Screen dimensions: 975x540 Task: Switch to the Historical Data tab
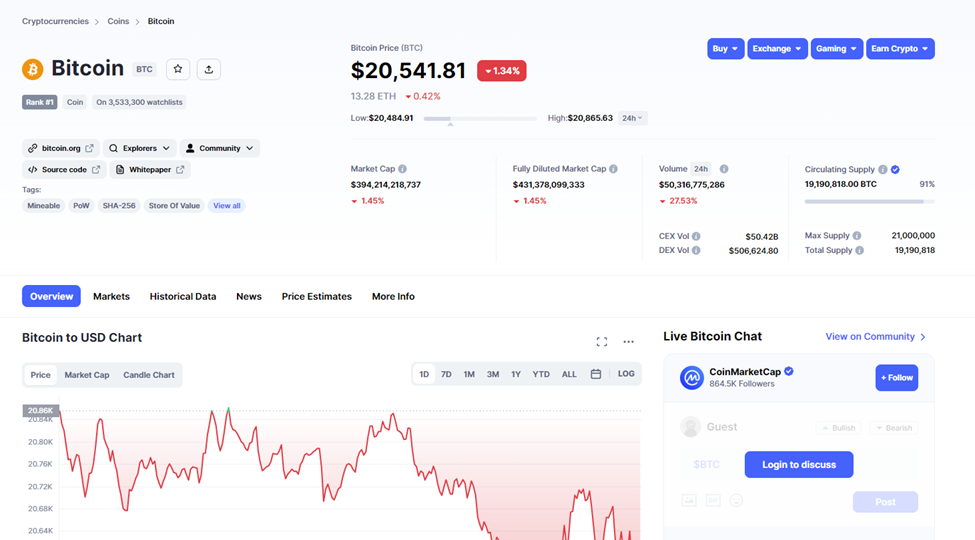[x=183, y=296]
